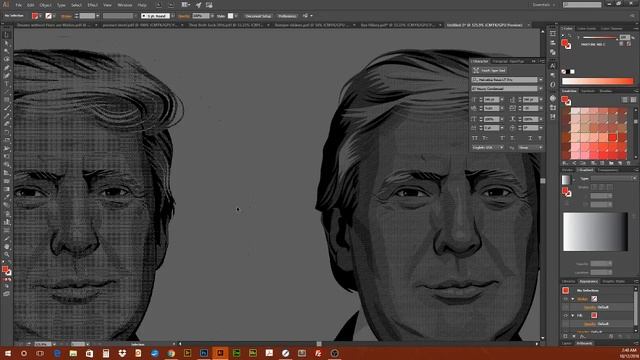Viewport: 640px width, 360px height.
Task: Add new effect fx in Appearance panel
Action: [x=583, y=336]
